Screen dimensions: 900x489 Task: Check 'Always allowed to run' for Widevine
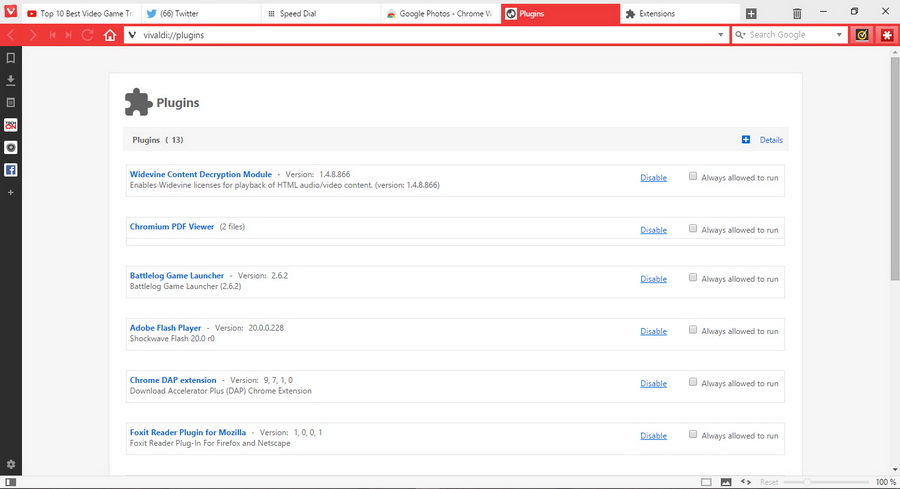693,176
